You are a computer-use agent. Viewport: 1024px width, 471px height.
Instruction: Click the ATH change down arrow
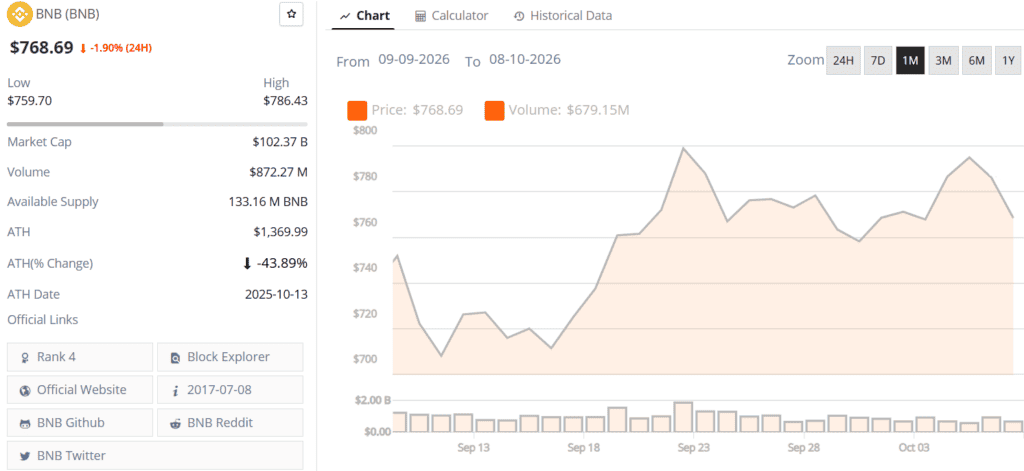pos(247,263)
